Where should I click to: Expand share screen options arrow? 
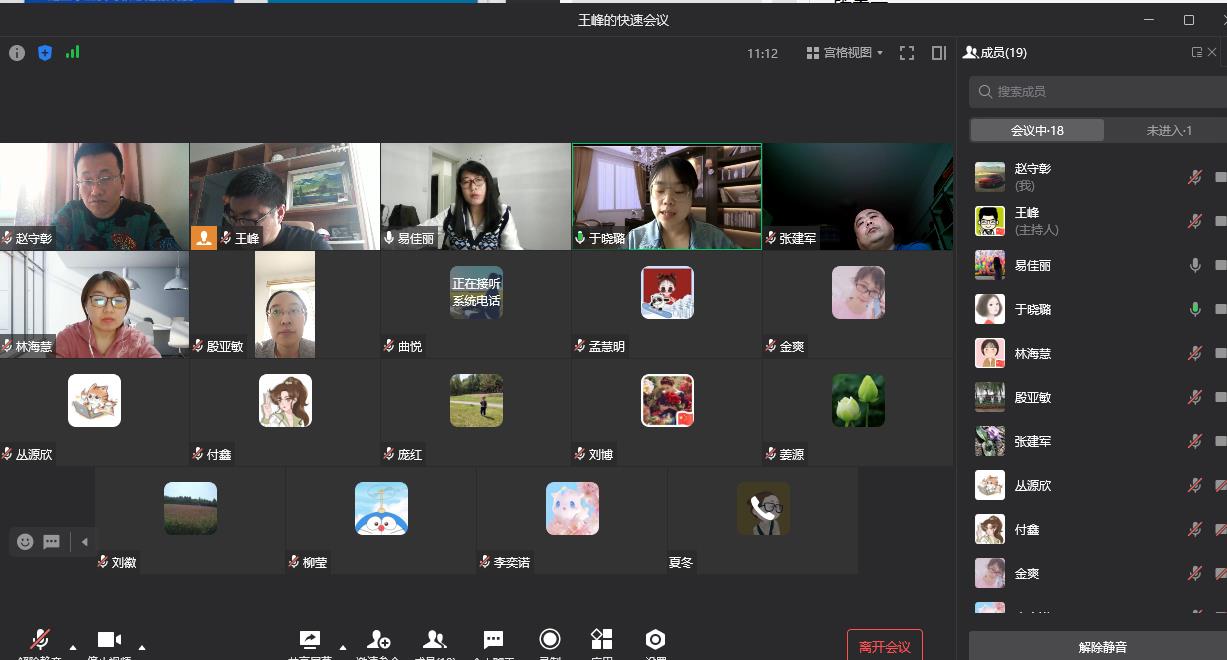343,646
